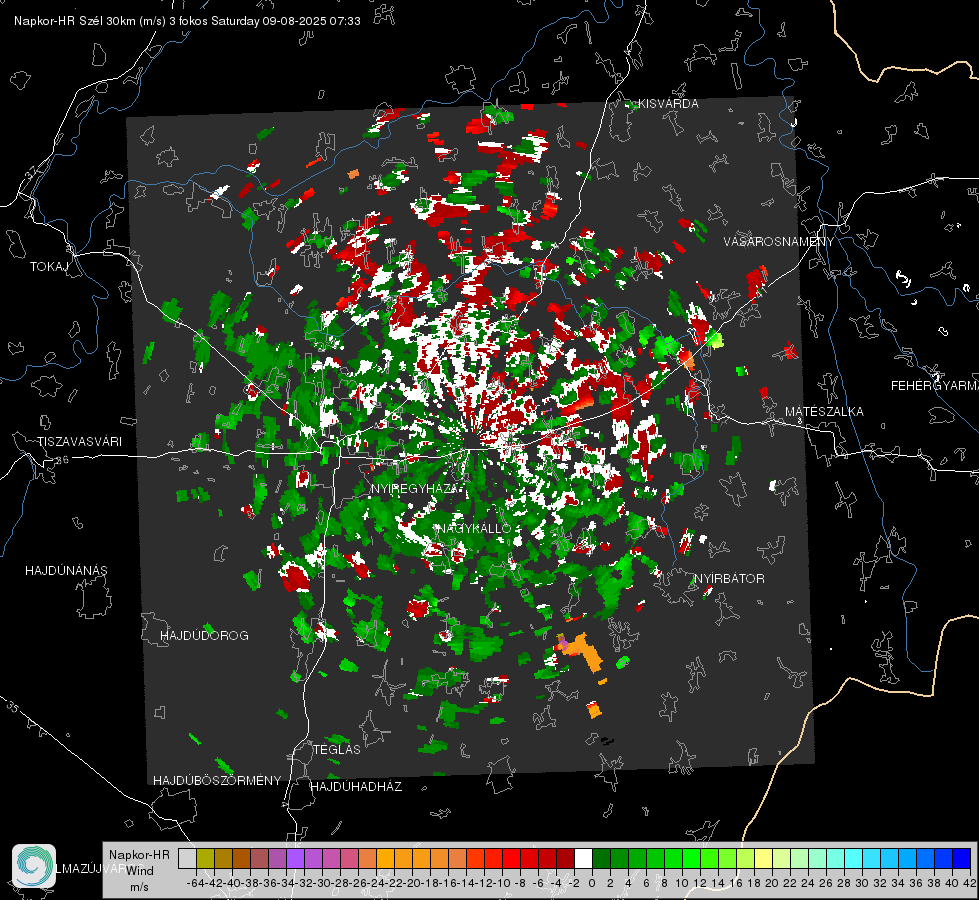Click the HAJDÚBÖSZÖRMÉNY city label
Screen dimensions: 979x900
tap(217, 781)
